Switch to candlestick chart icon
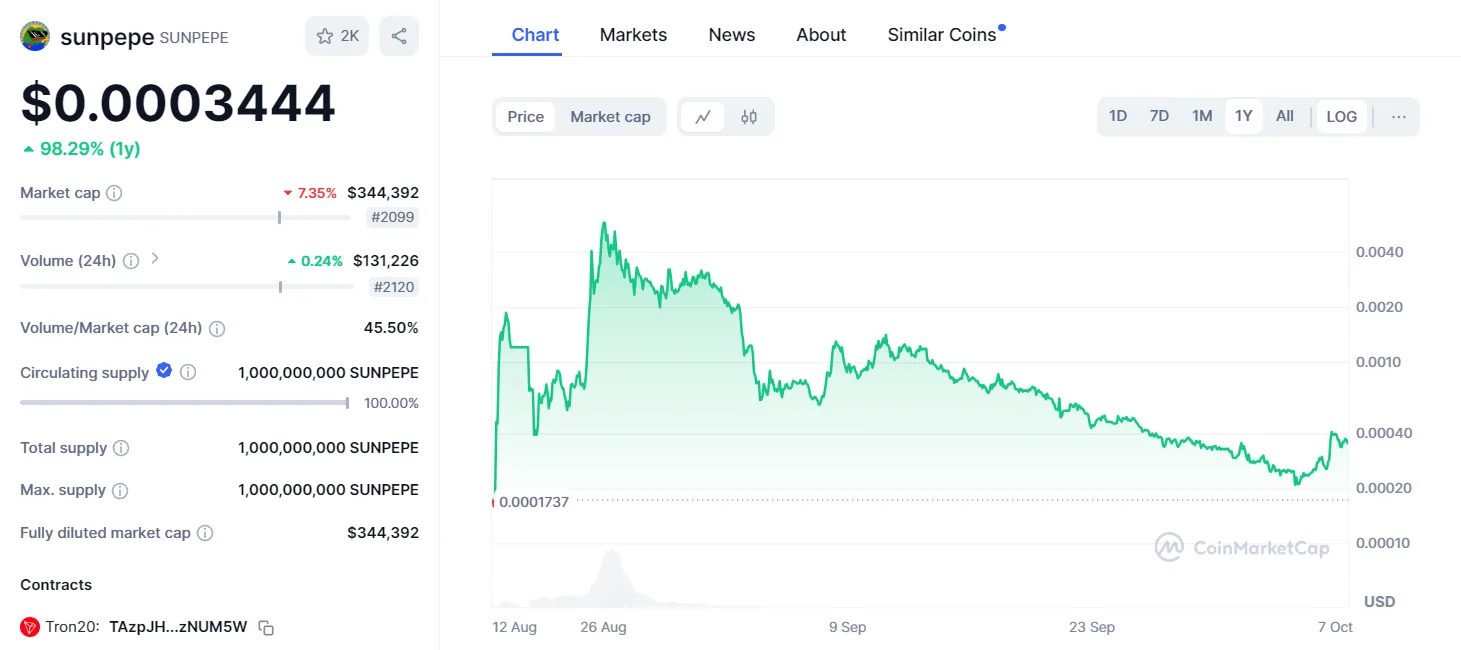 point(749,117)
